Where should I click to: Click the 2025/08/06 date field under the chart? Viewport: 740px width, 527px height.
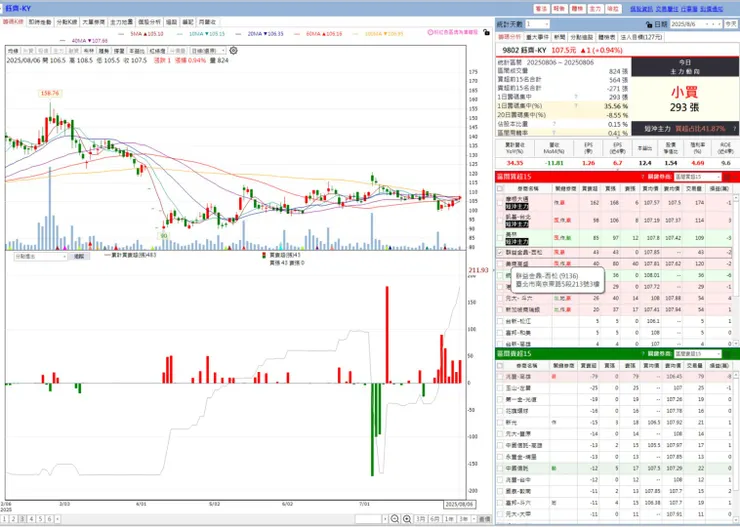(459, 504)
